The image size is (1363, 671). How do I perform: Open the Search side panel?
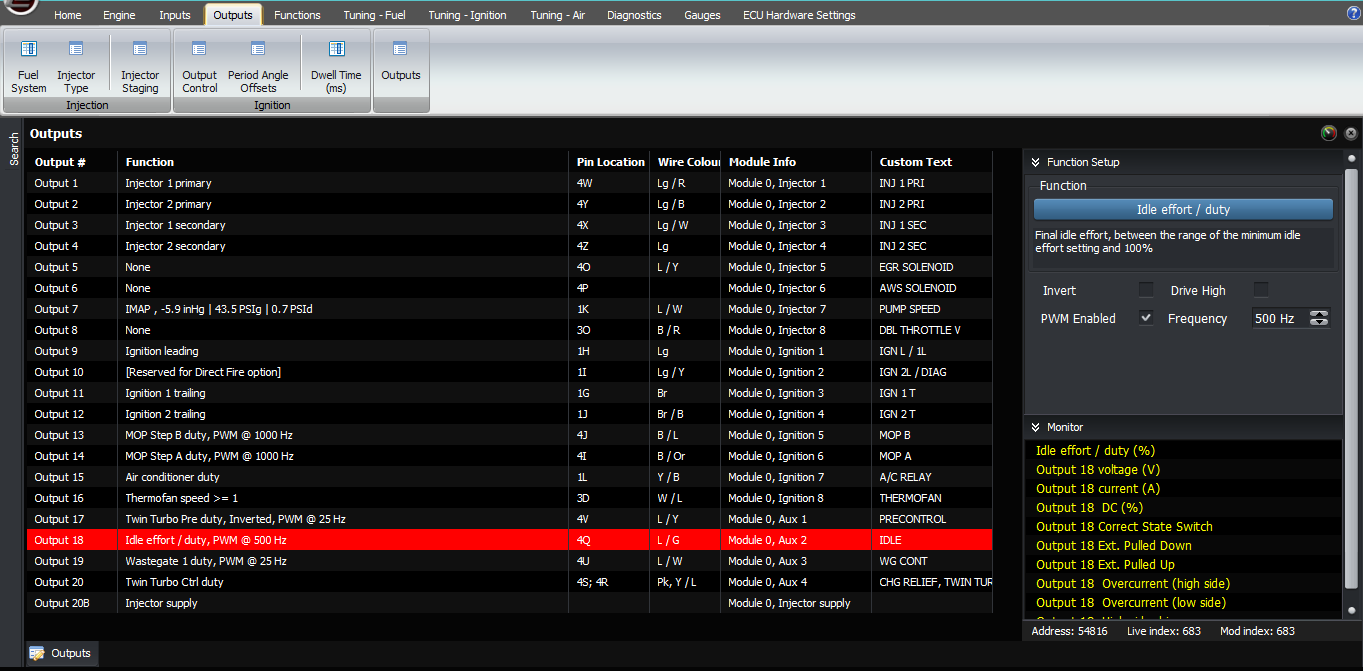pyautogui.click(x=13, y=149)
